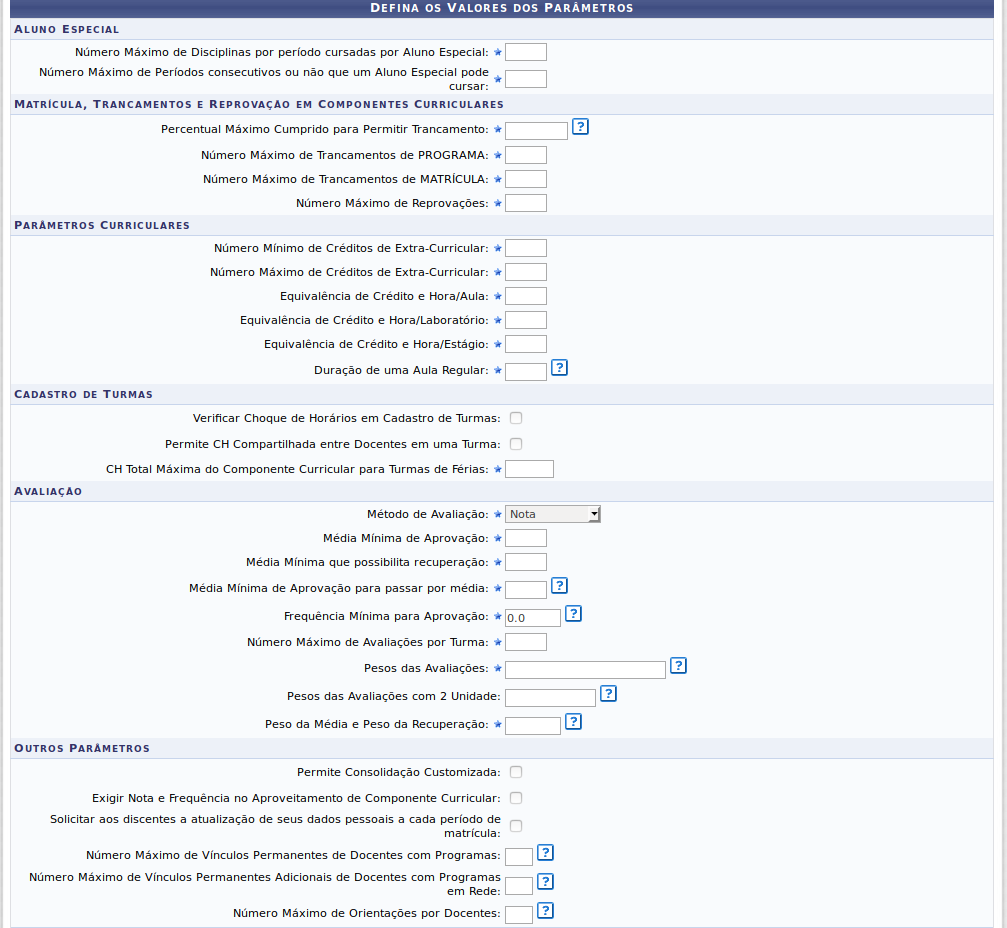This screenshot has width=1007, height=928.
Task: Click the Pesos das Avaliações text field
Action: [585, 670]
